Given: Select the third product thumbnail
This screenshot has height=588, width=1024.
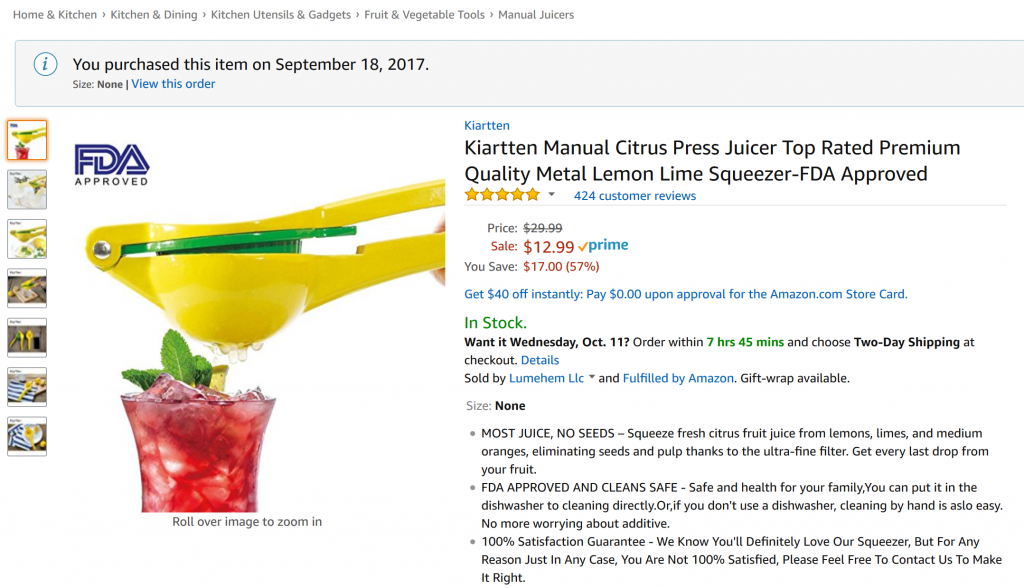Looking at the screenshot, I should click(x=27, y=239).
